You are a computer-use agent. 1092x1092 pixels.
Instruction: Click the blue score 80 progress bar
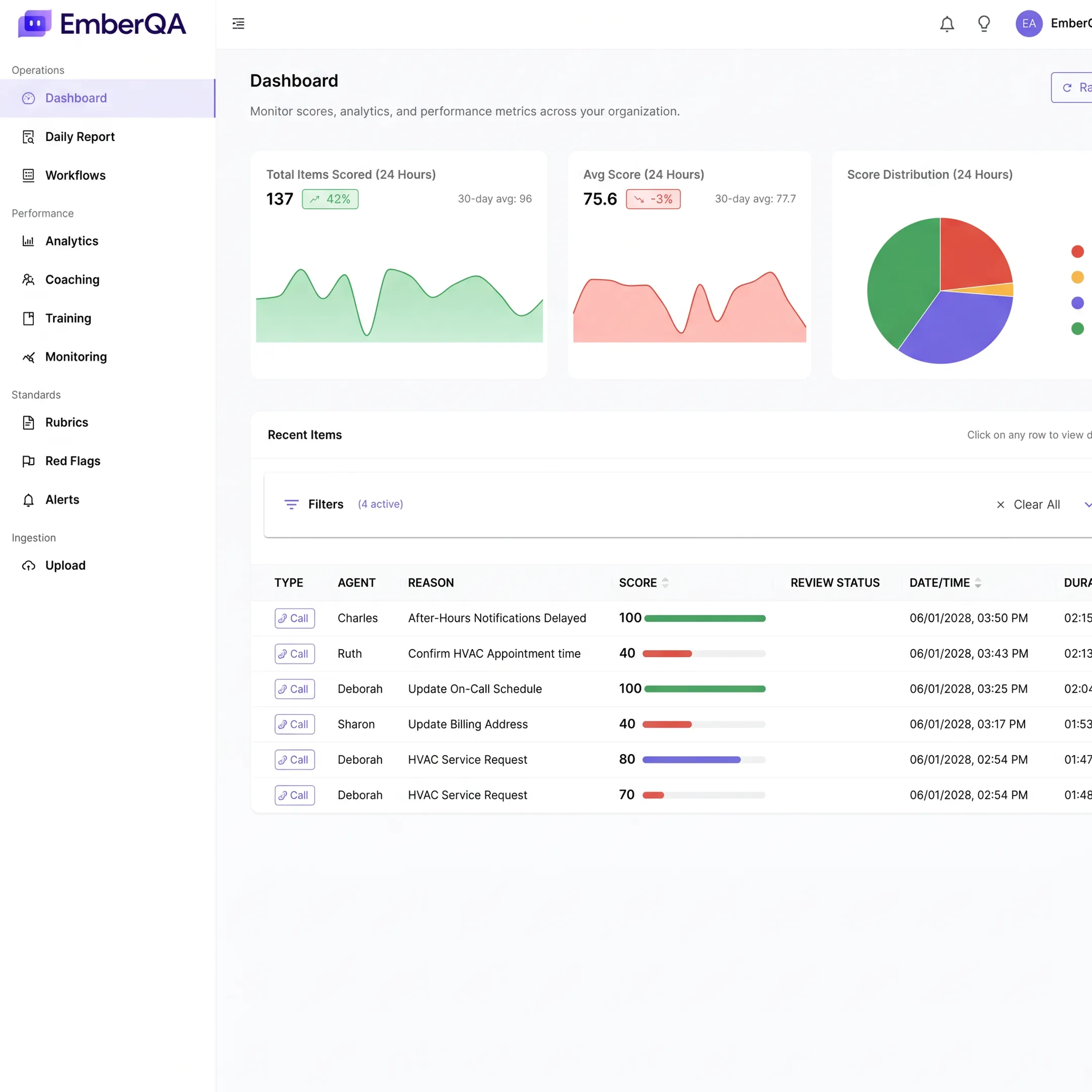pyautogui.click(x=704, y=760)
